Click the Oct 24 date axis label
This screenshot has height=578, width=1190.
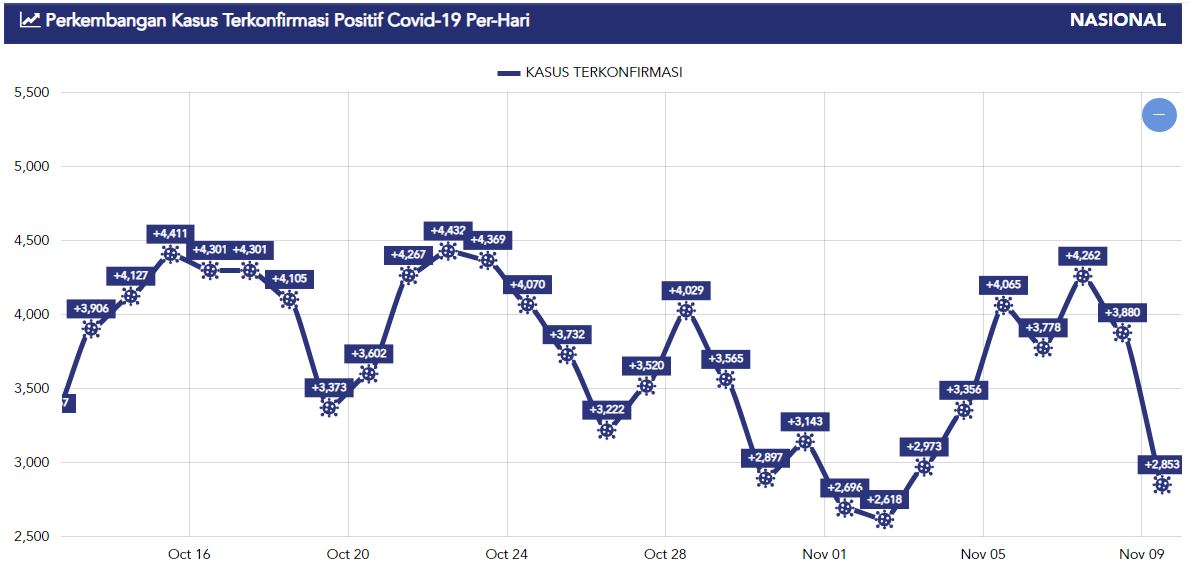click(x=507, y=554)
